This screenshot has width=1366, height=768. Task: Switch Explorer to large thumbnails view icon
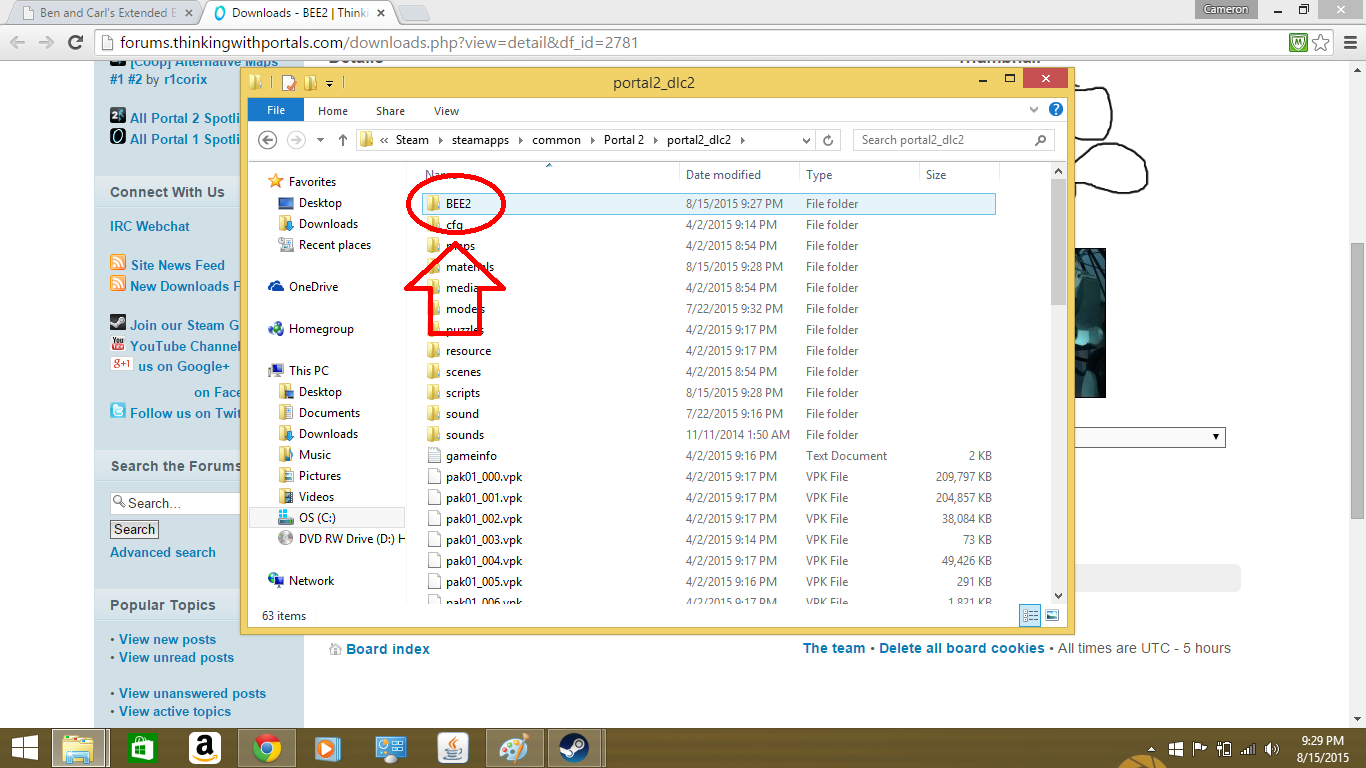coord(1052,616)
